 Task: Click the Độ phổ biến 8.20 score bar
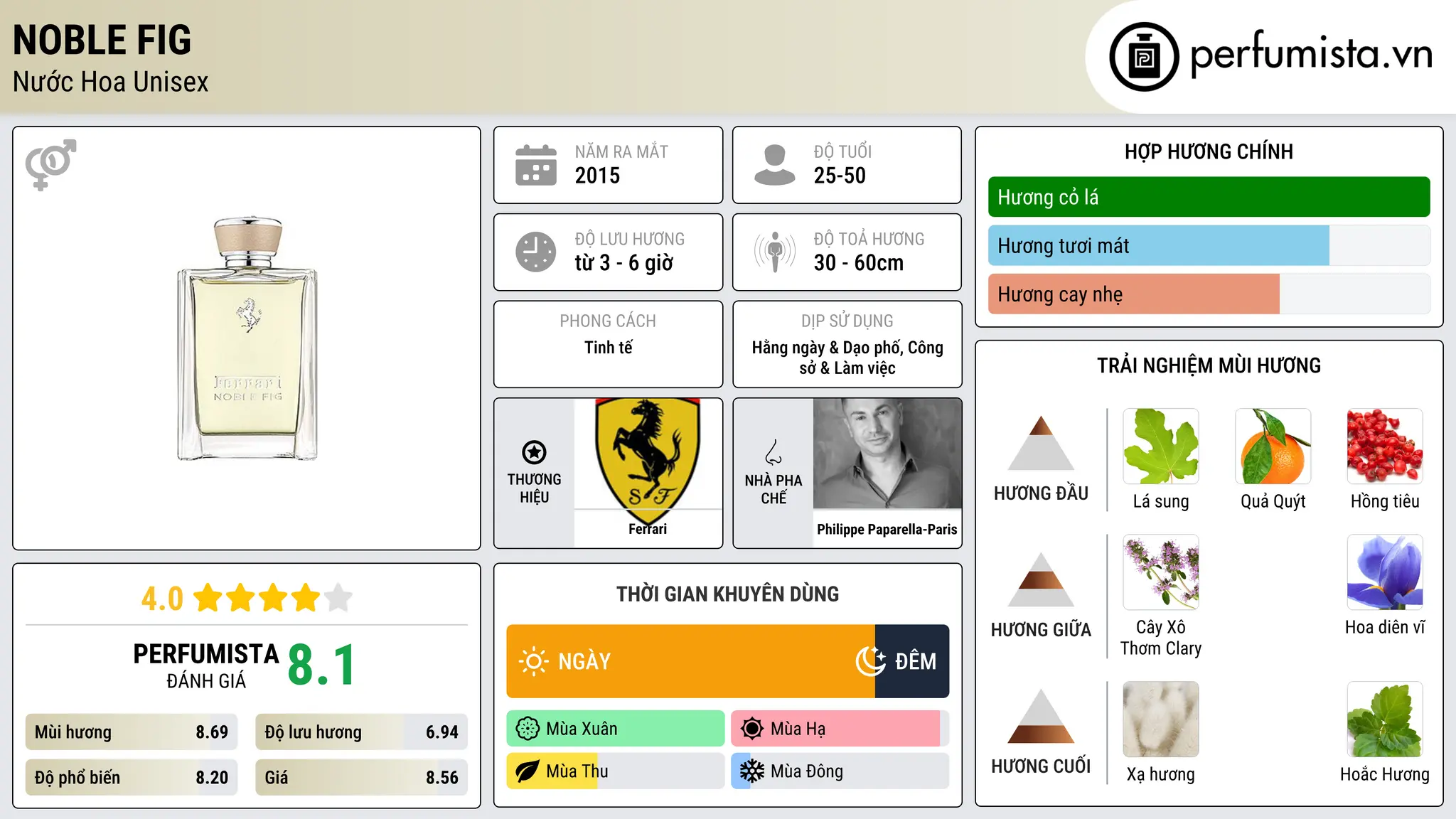[x=132, y=778]
